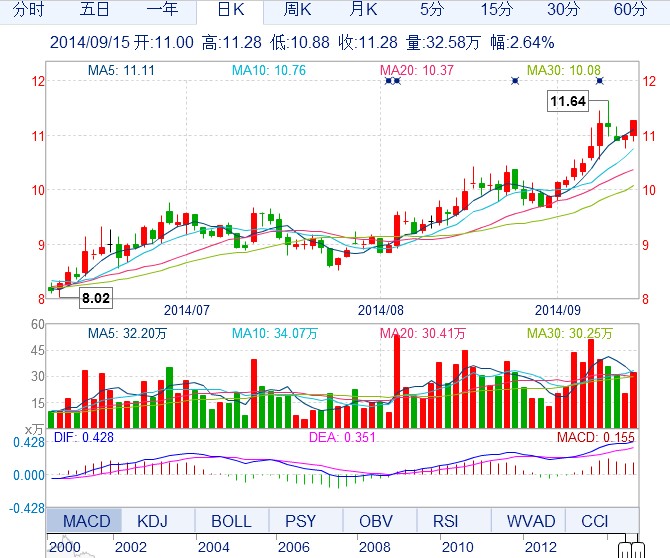Click the 8.02 low price label
The image size is (670, 558).
tap(96, 298)
